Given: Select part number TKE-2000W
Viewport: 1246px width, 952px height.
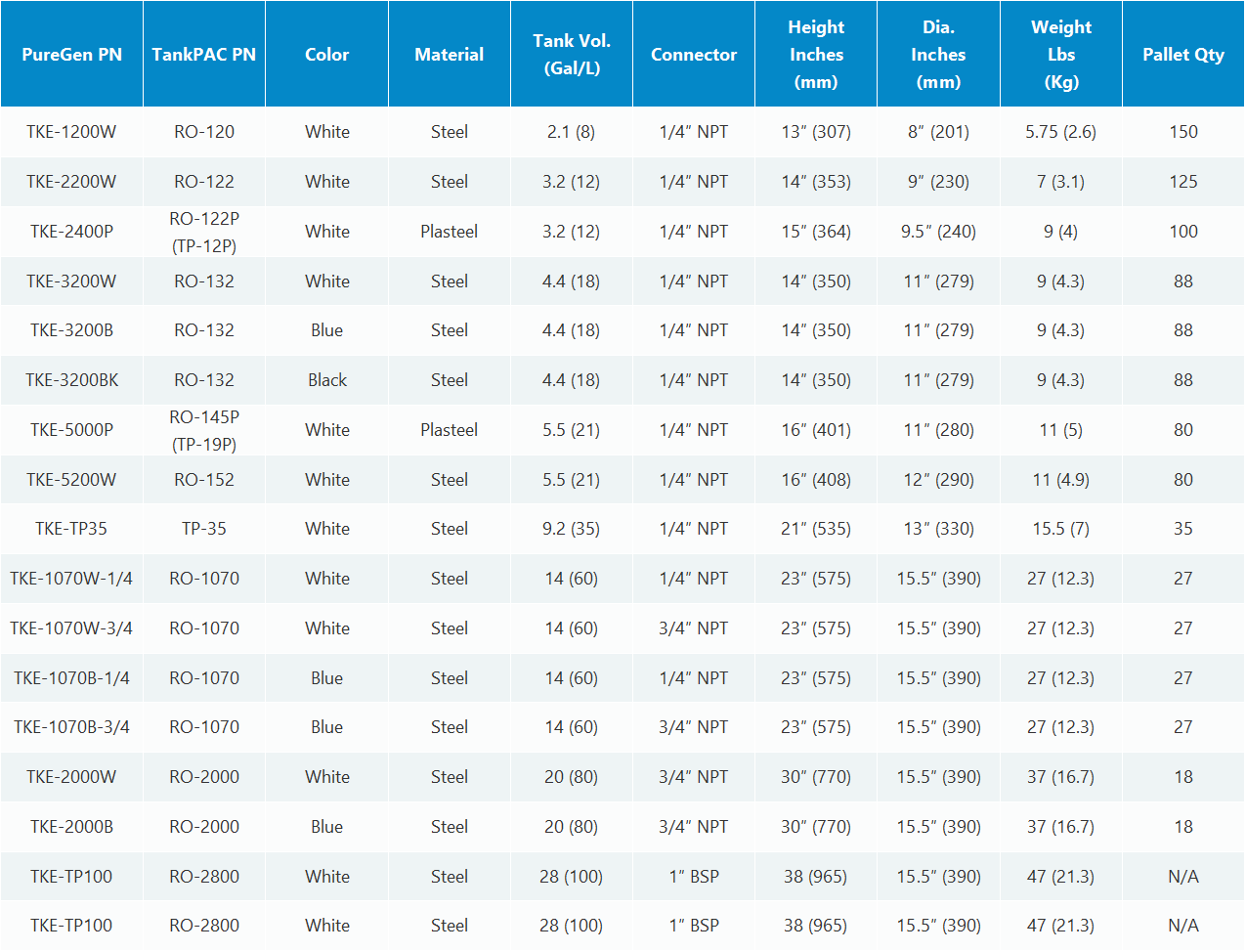Looking at the screenshot, I should click(71, 777).
